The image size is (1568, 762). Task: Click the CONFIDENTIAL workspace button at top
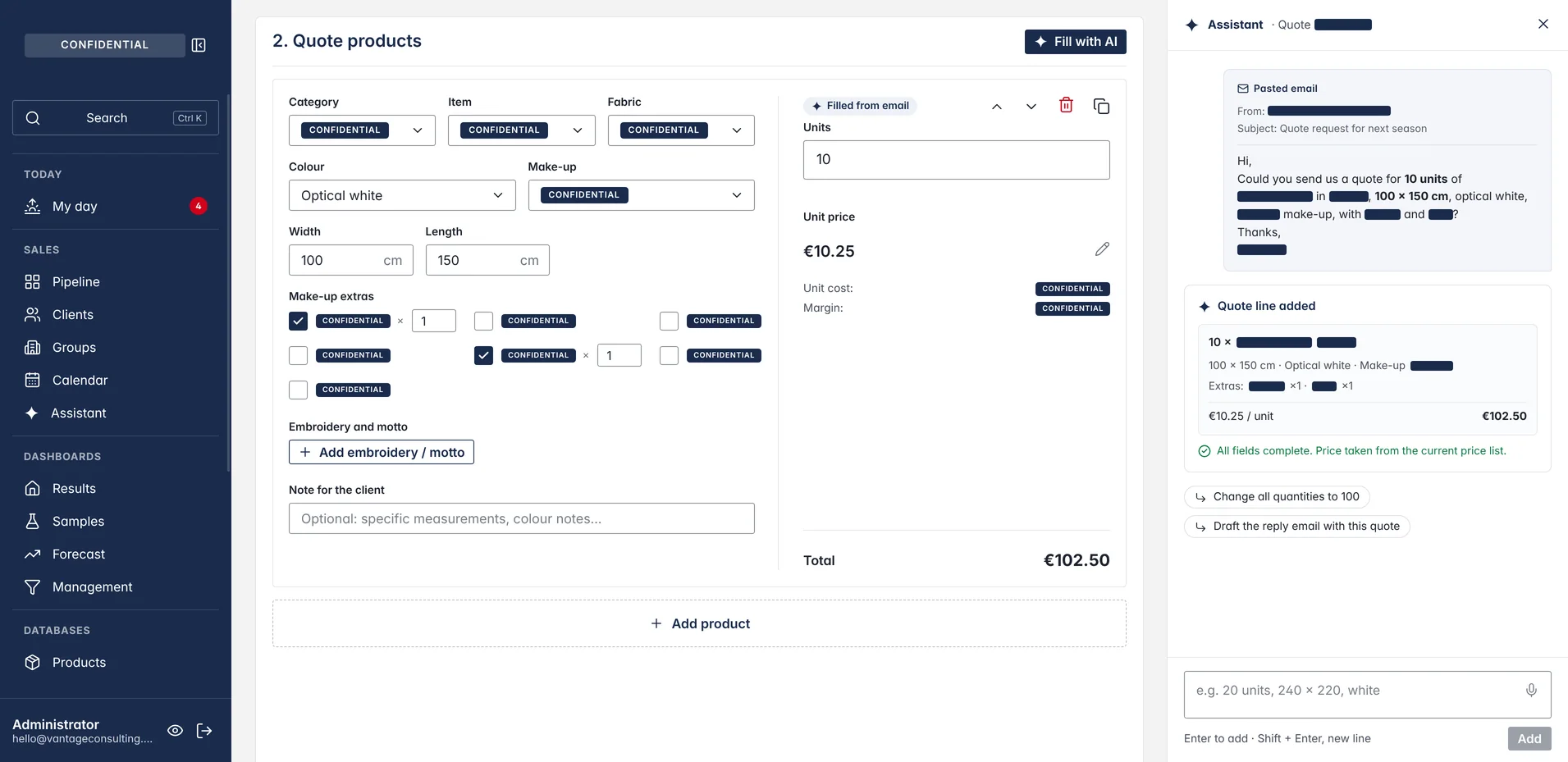point(104,45)
